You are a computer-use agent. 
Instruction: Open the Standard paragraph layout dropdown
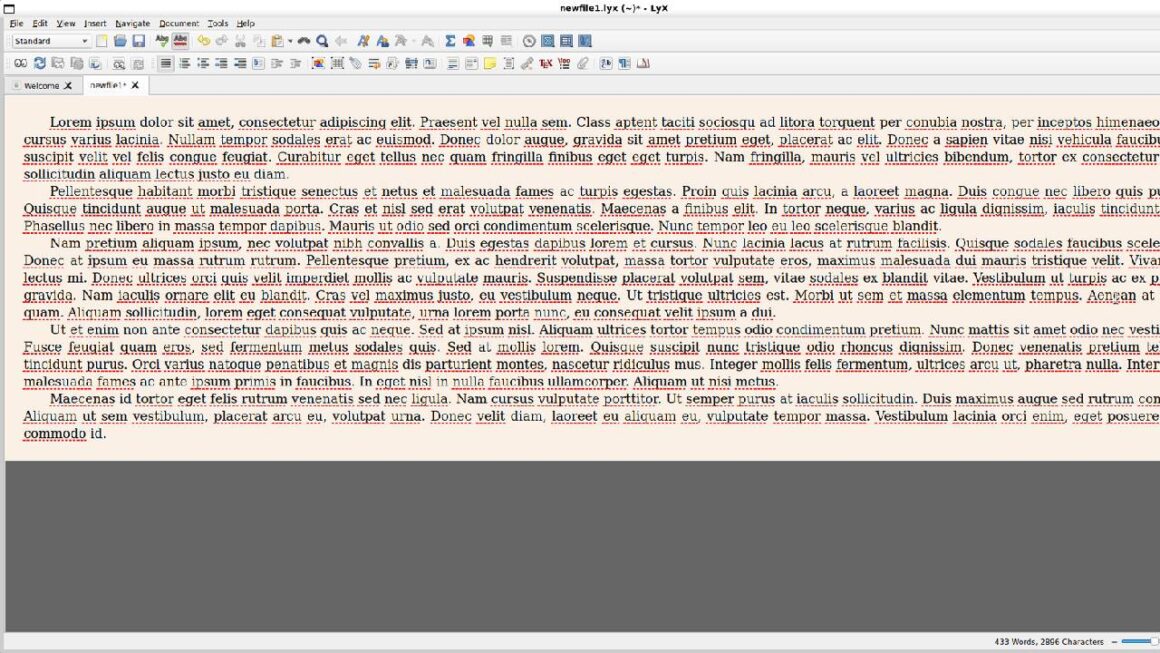click(50, 41)
